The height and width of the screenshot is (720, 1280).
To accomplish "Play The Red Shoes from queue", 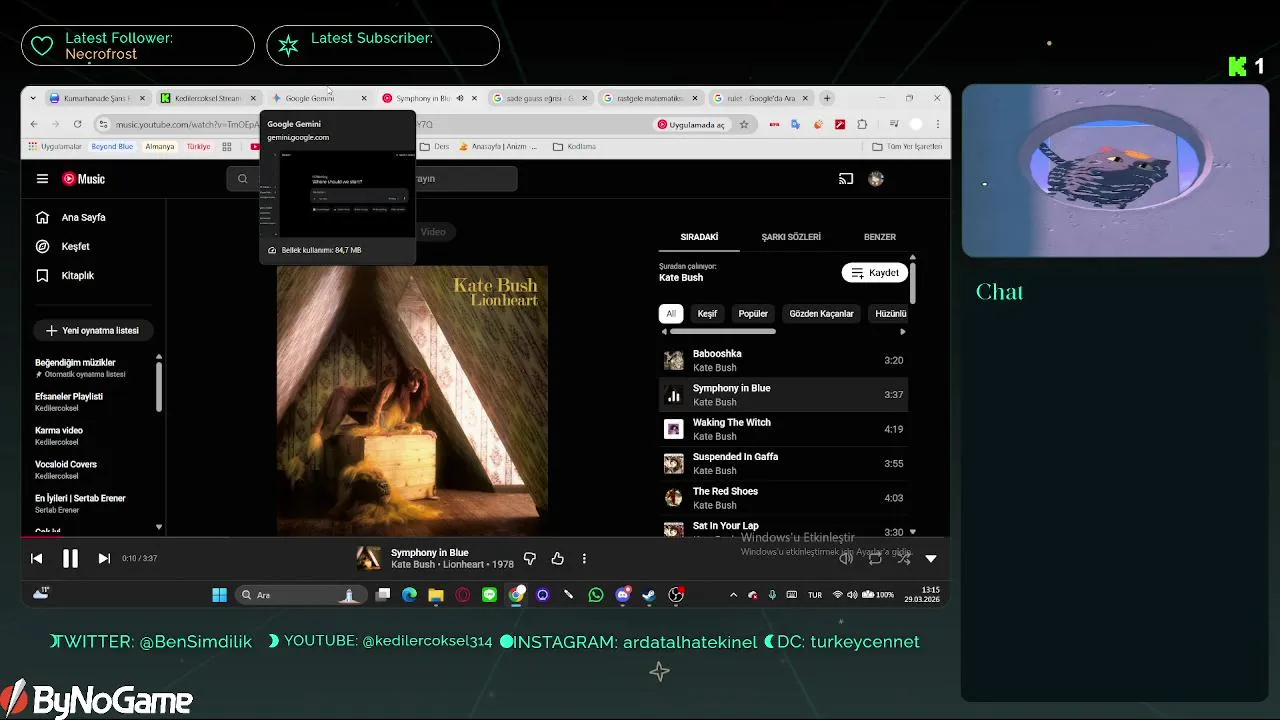I will pos(783,498).
